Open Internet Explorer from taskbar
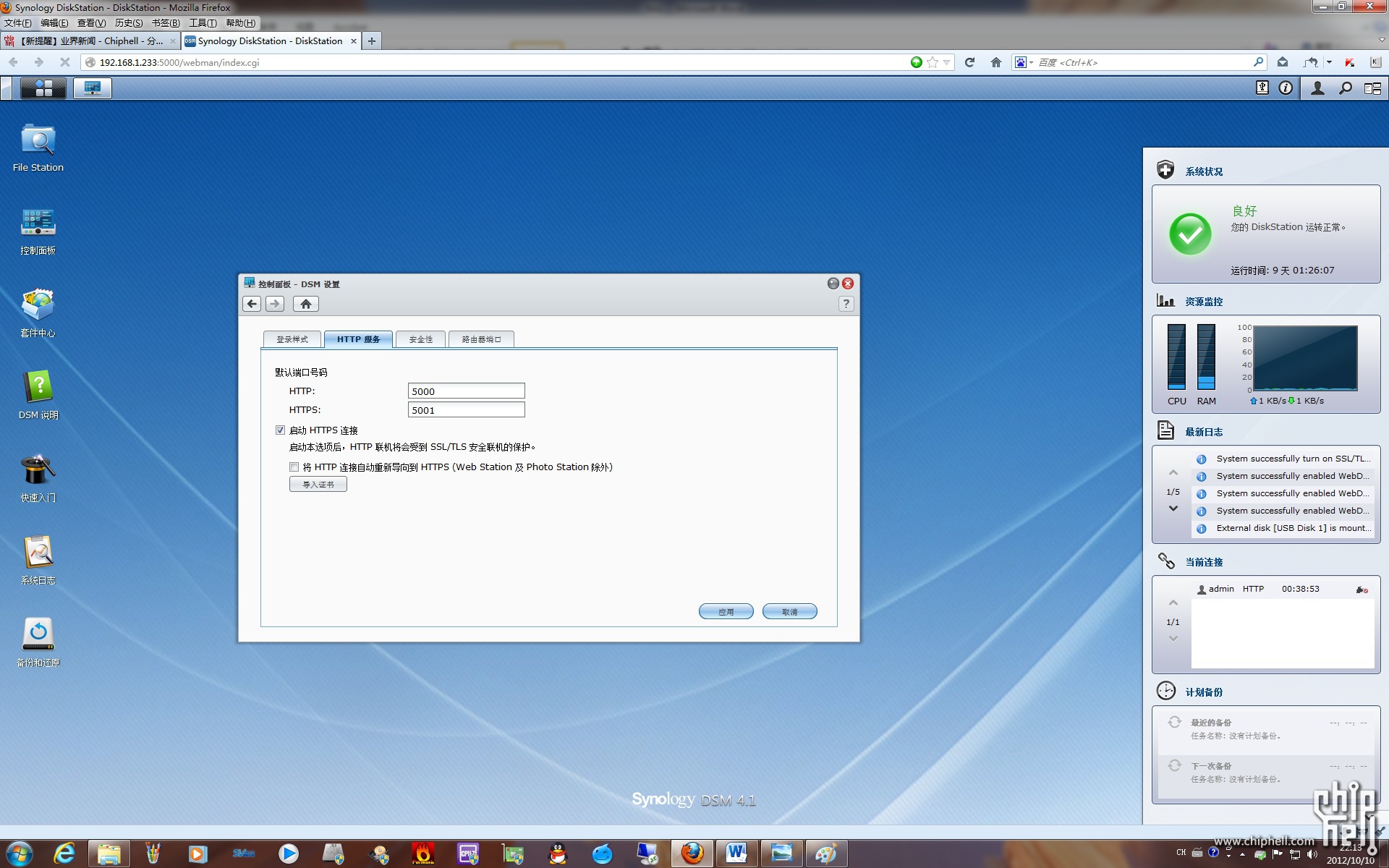 64,854
